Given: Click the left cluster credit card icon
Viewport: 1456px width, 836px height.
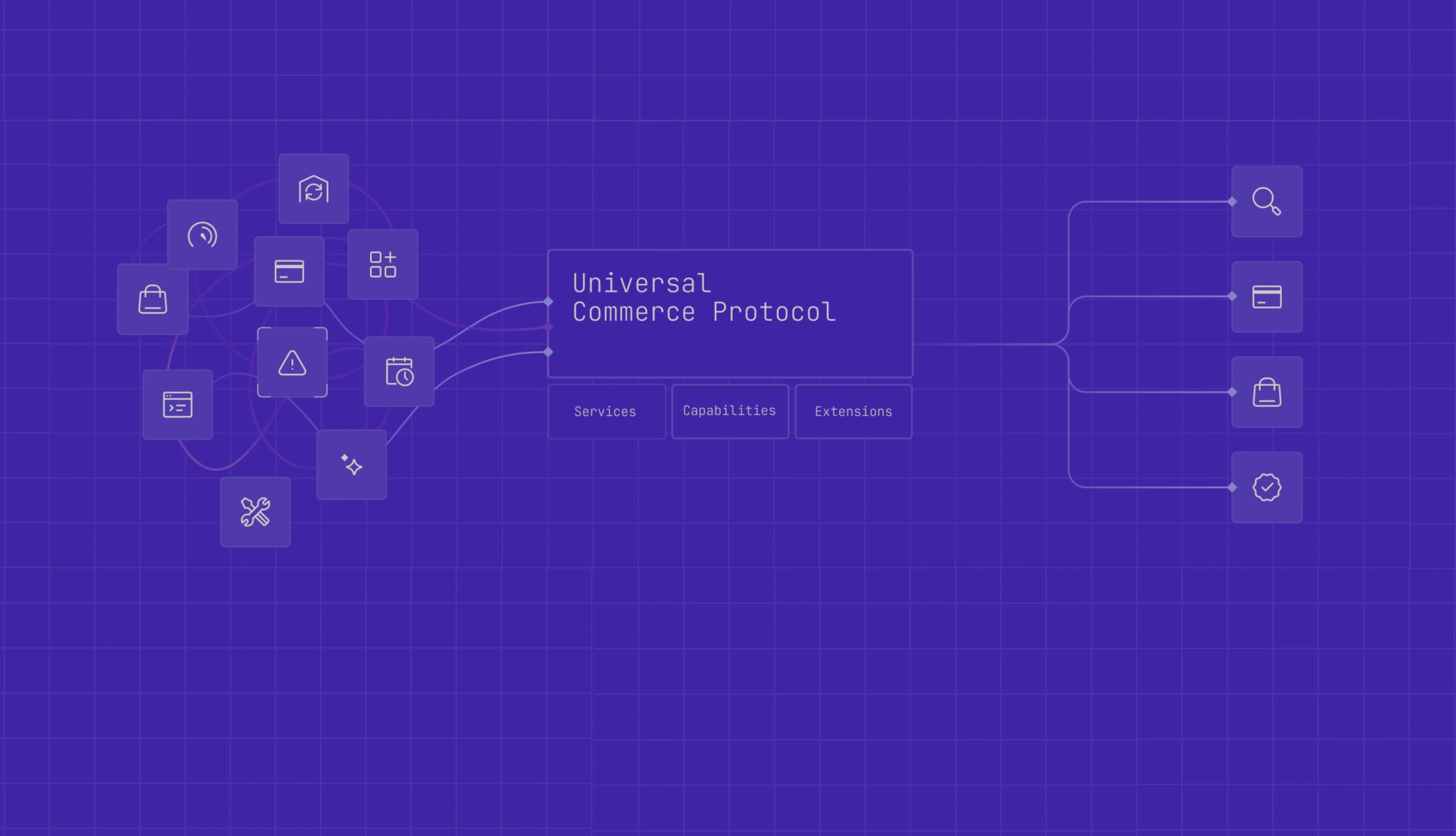Looking at the screenshot, I should point(289,271).
